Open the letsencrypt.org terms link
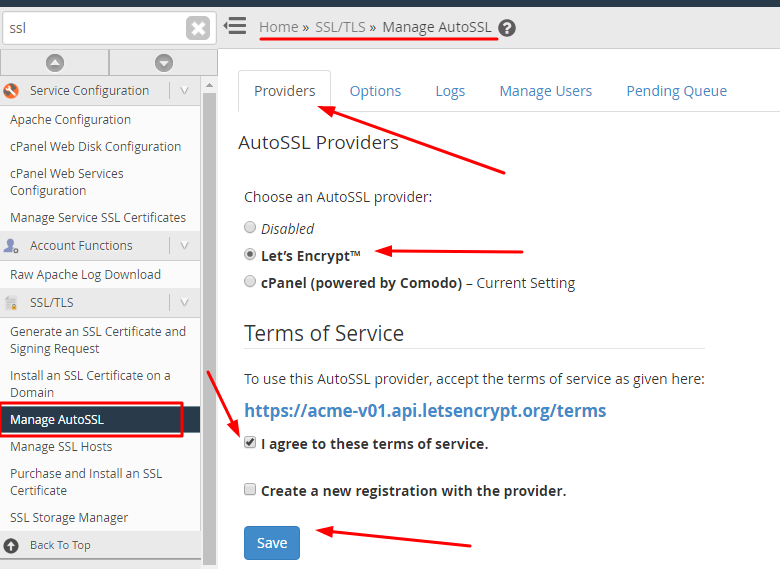The image size is (780, 569). (x=425, y=411)
